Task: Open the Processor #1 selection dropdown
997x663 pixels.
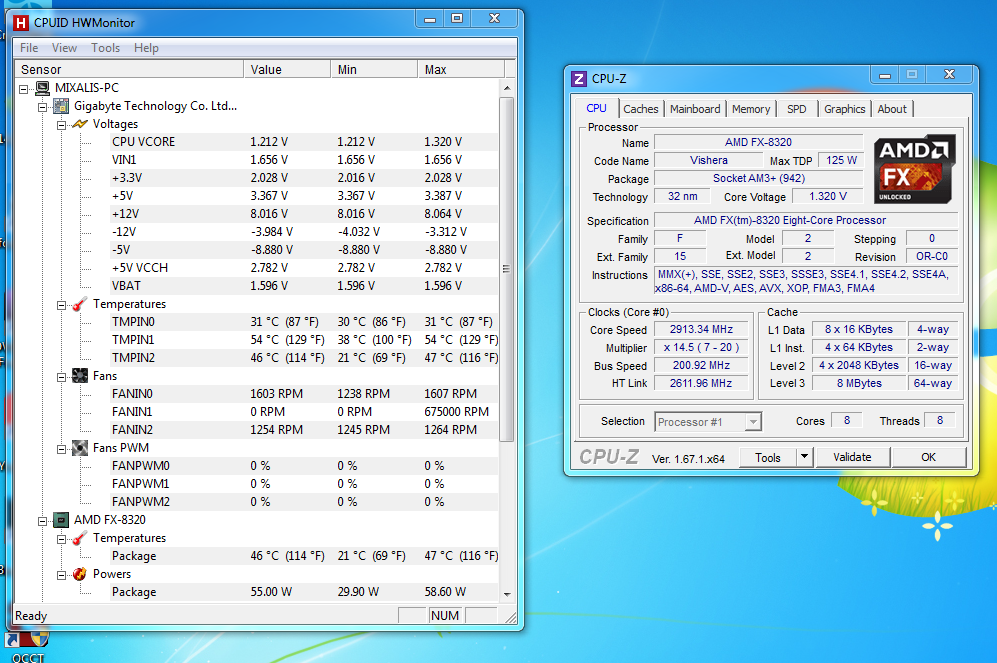Action: point(753,422)
